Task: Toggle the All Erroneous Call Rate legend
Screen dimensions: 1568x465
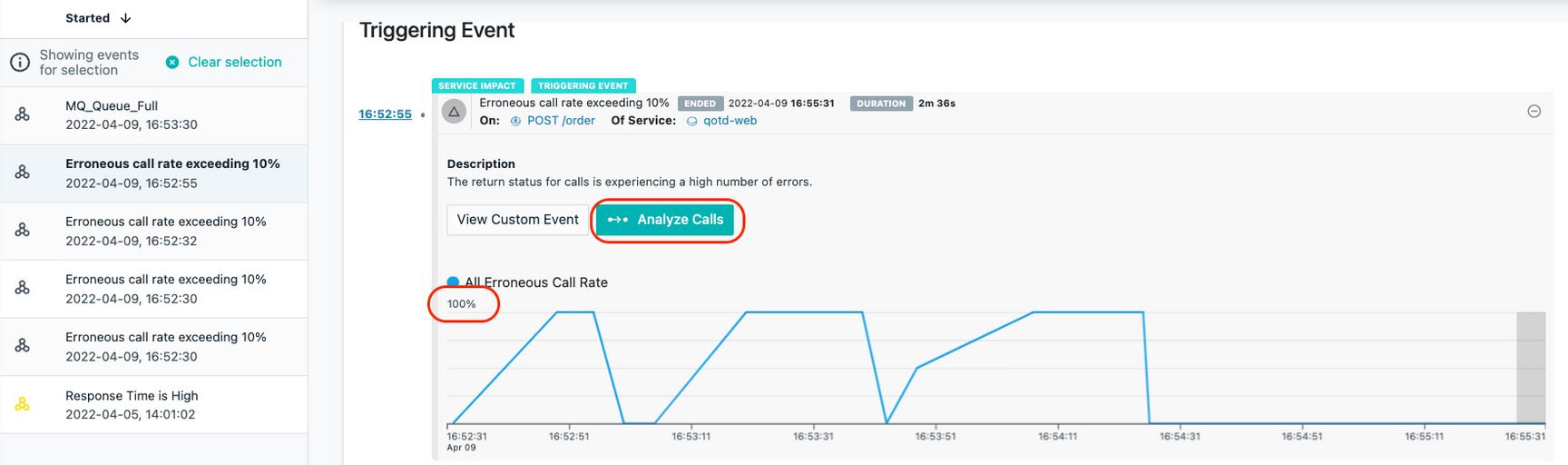Action: pos(453,282)
